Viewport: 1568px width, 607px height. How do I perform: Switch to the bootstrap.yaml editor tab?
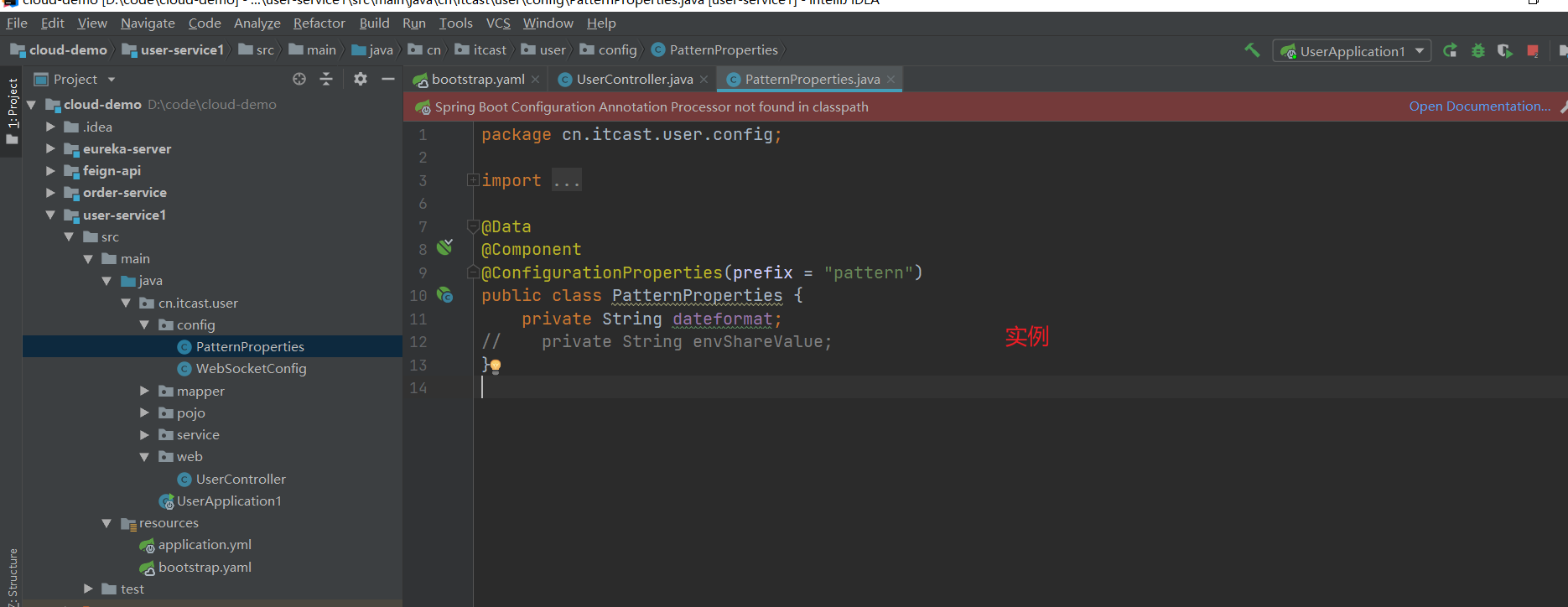(x=478, y=80)
